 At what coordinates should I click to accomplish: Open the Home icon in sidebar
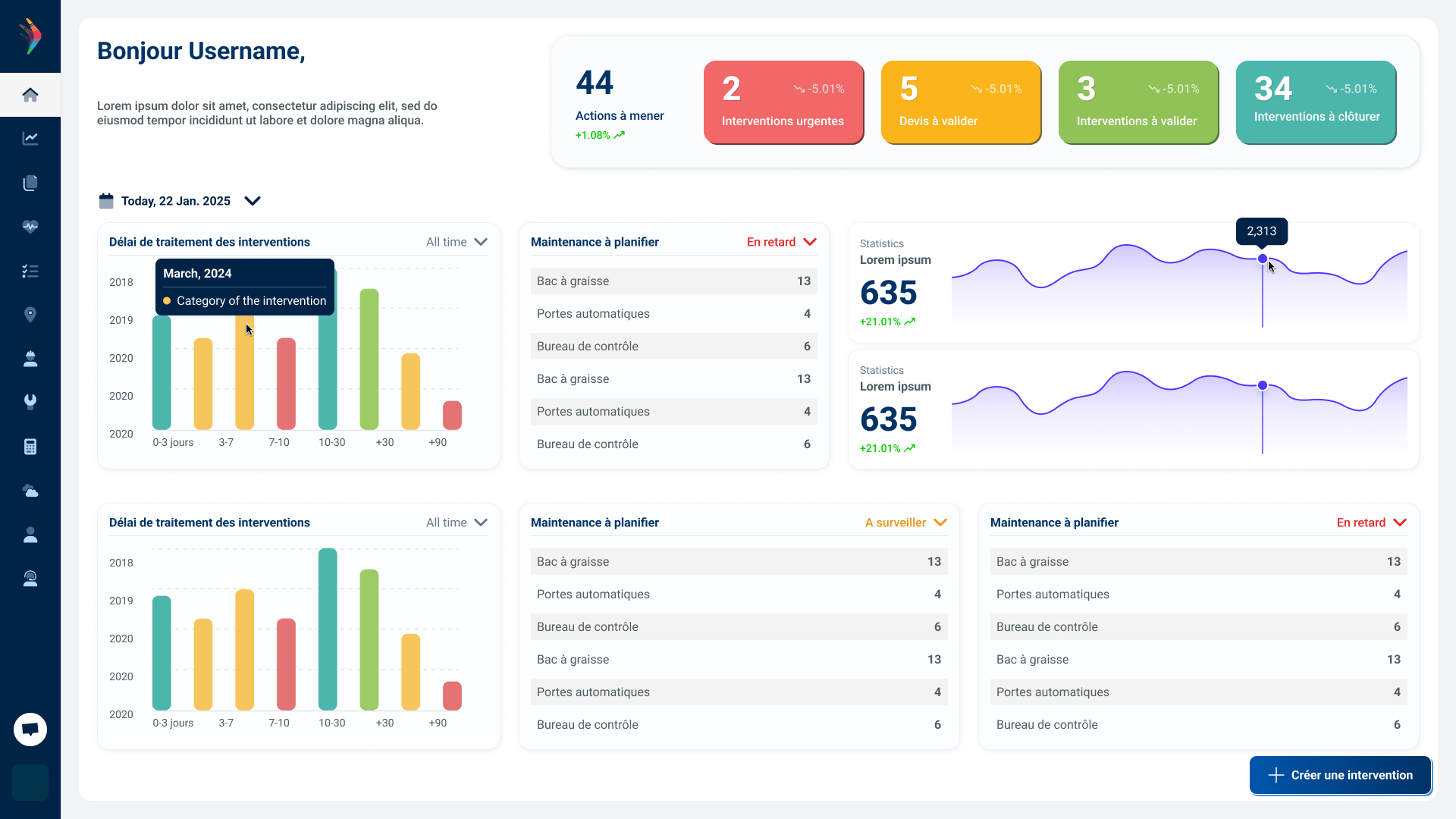coord(30,95)
